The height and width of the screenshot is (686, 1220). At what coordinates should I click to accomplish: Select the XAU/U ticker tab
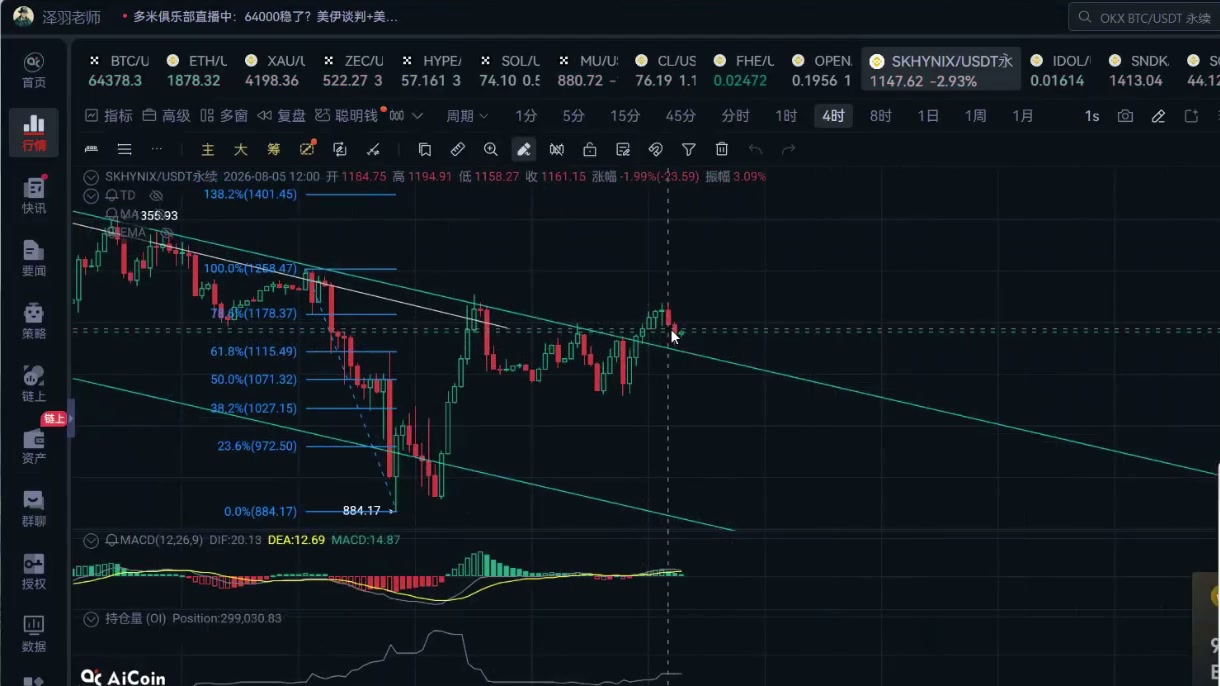coord(274,70)
